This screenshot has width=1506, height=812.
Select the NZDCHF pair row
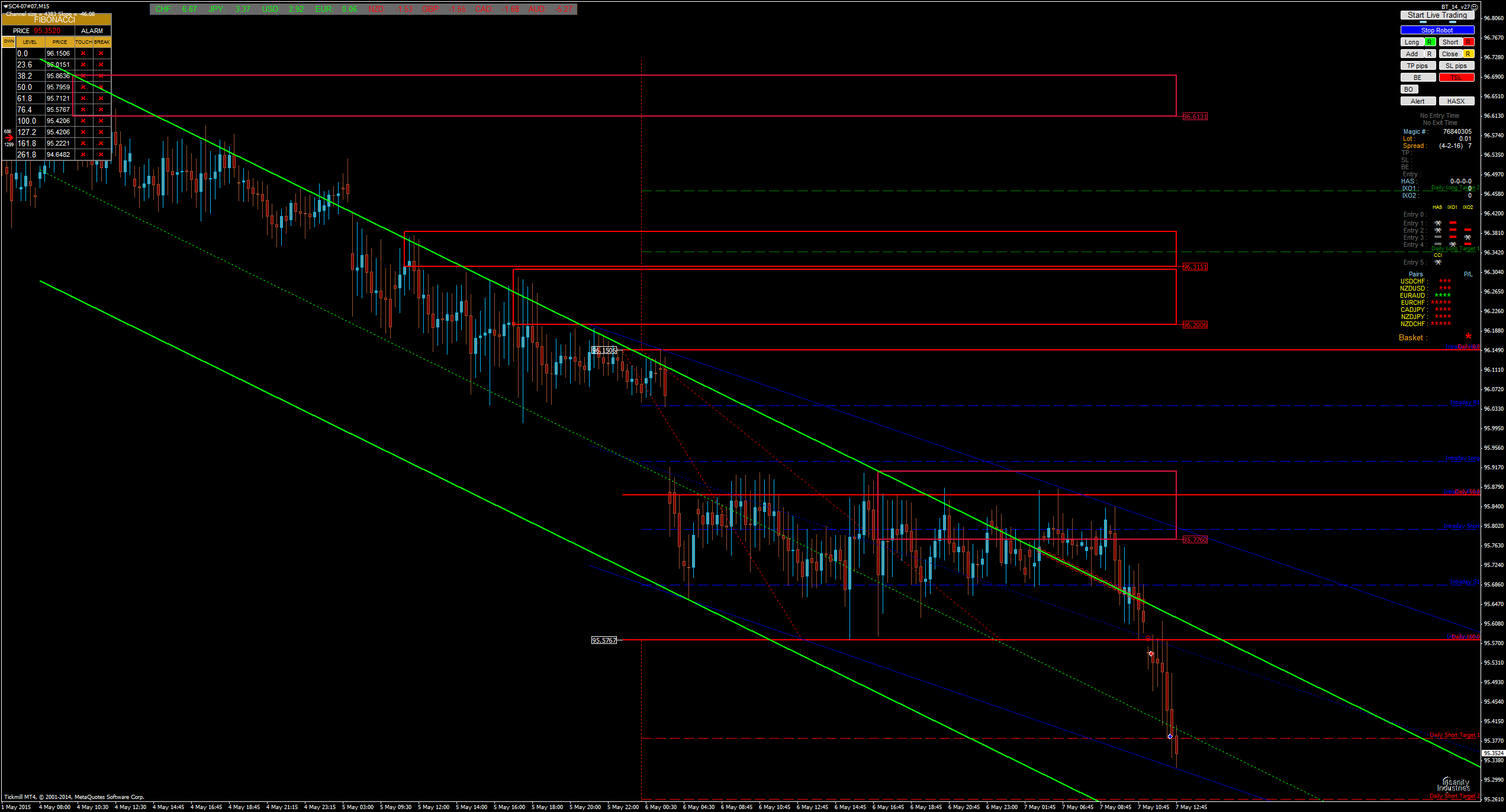click(x=1425, y=324)
